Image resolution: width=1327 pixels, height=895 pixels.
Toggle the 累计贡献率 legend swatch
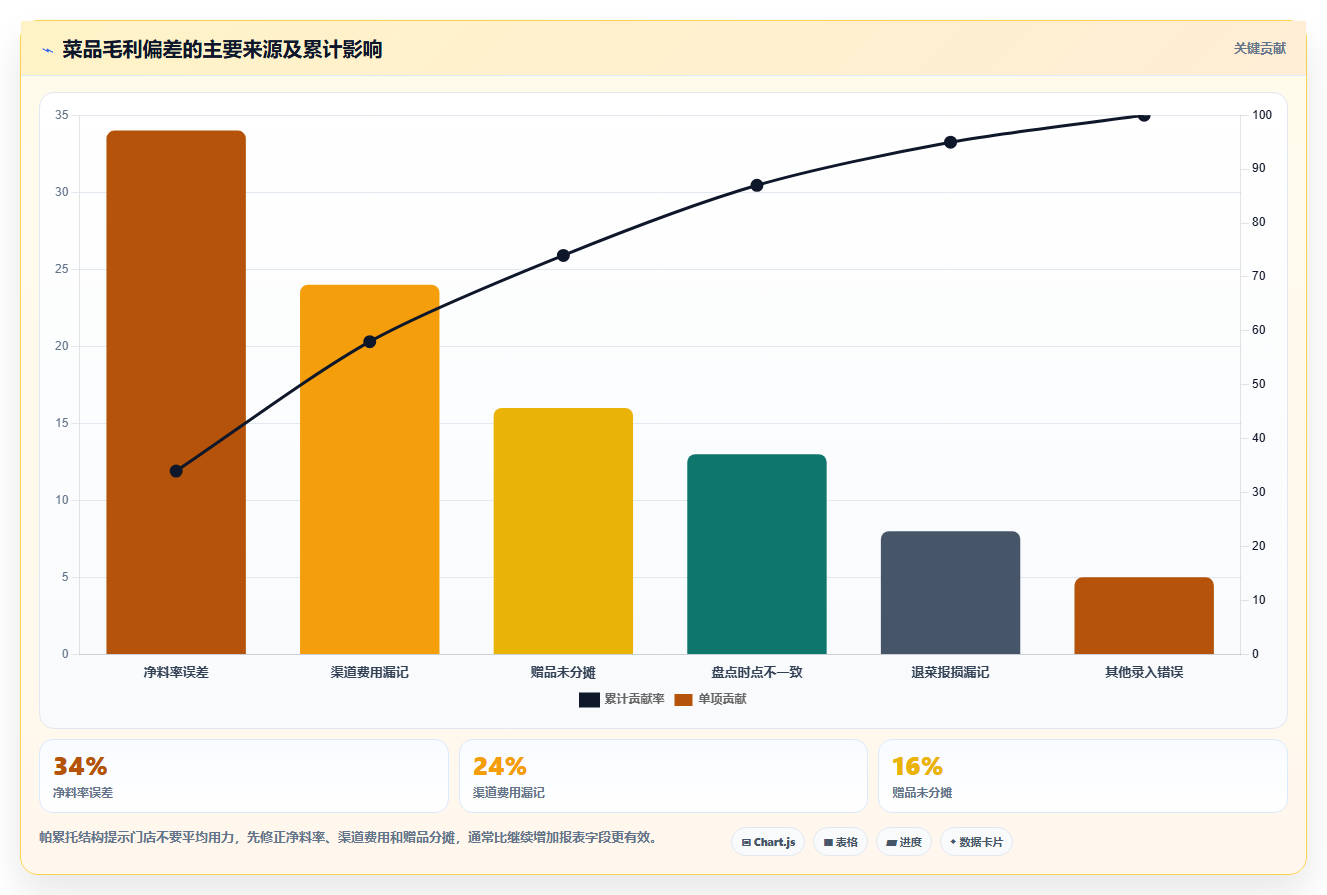(589, 700)
